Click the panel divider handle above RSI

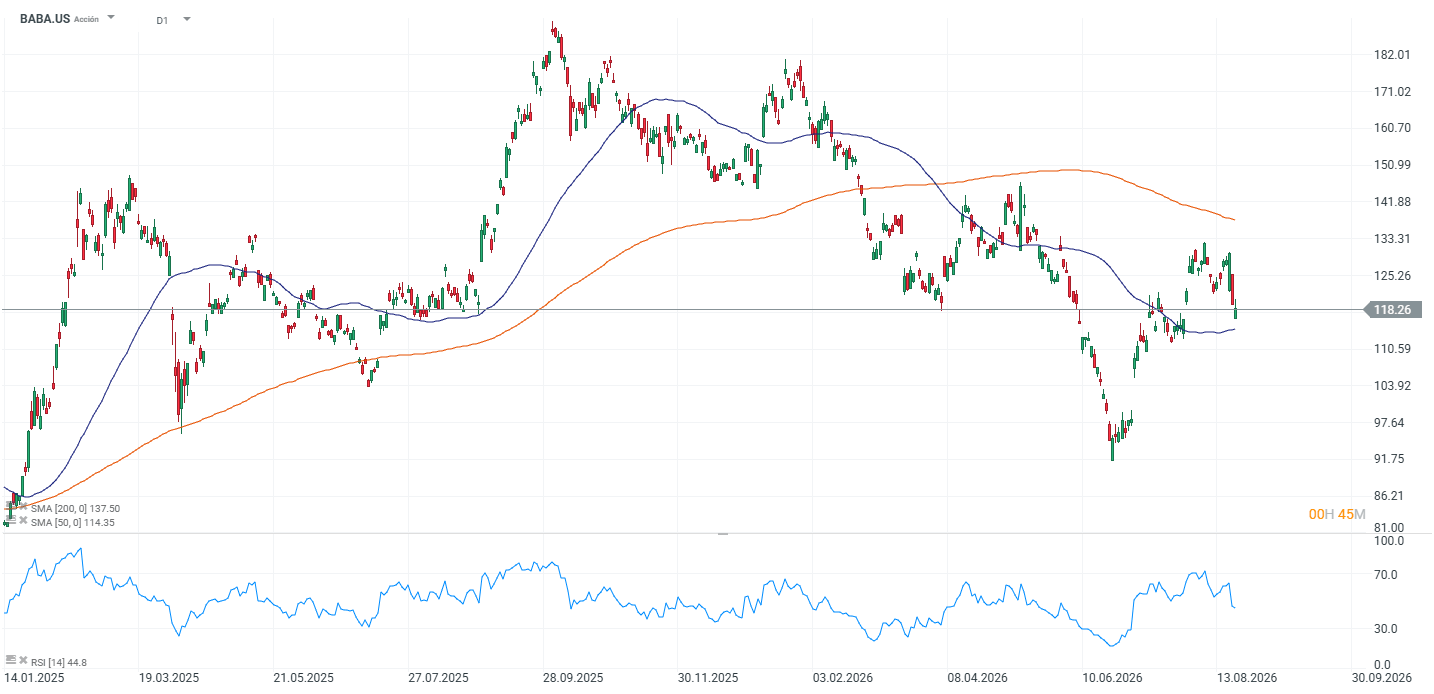coord(723,534)
